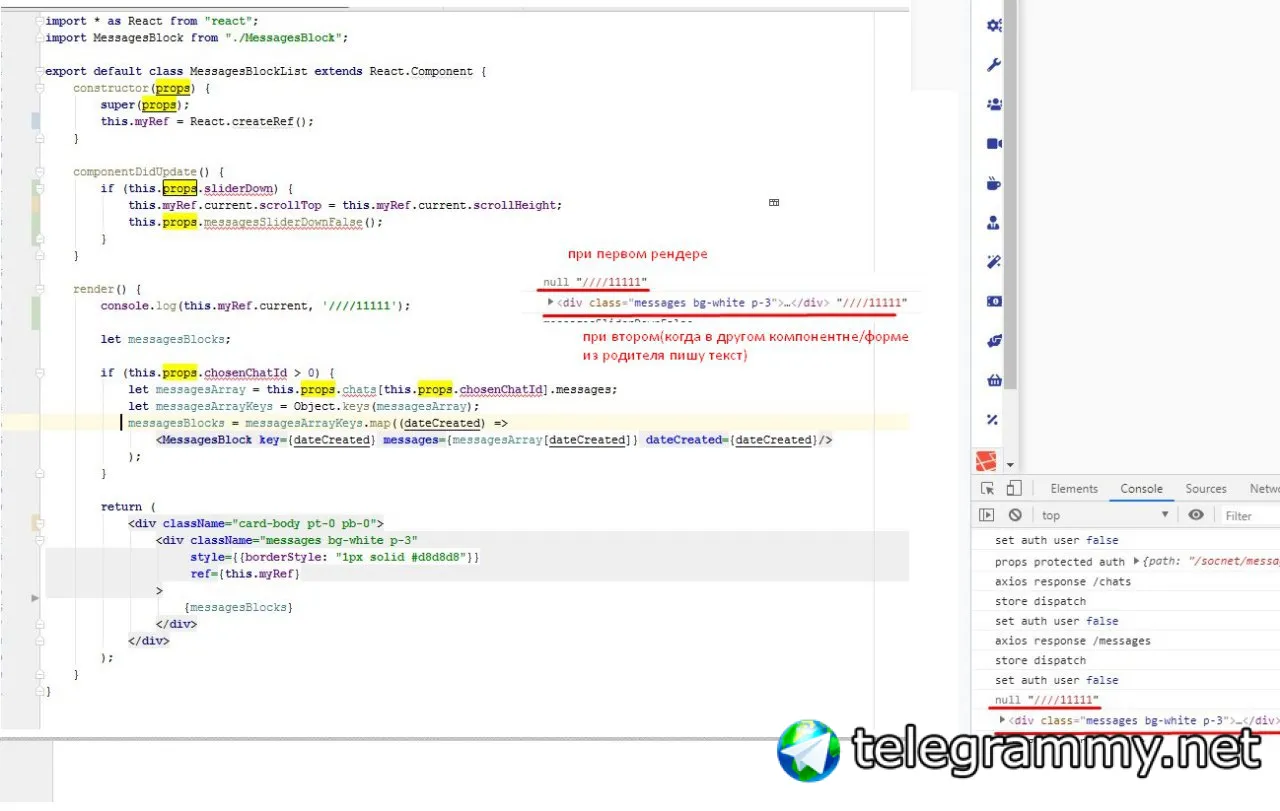The height and width of the screenshot is (811, 1280).
Task: Open the shopping basket icon in the sidebar
Action: (994, 380)
